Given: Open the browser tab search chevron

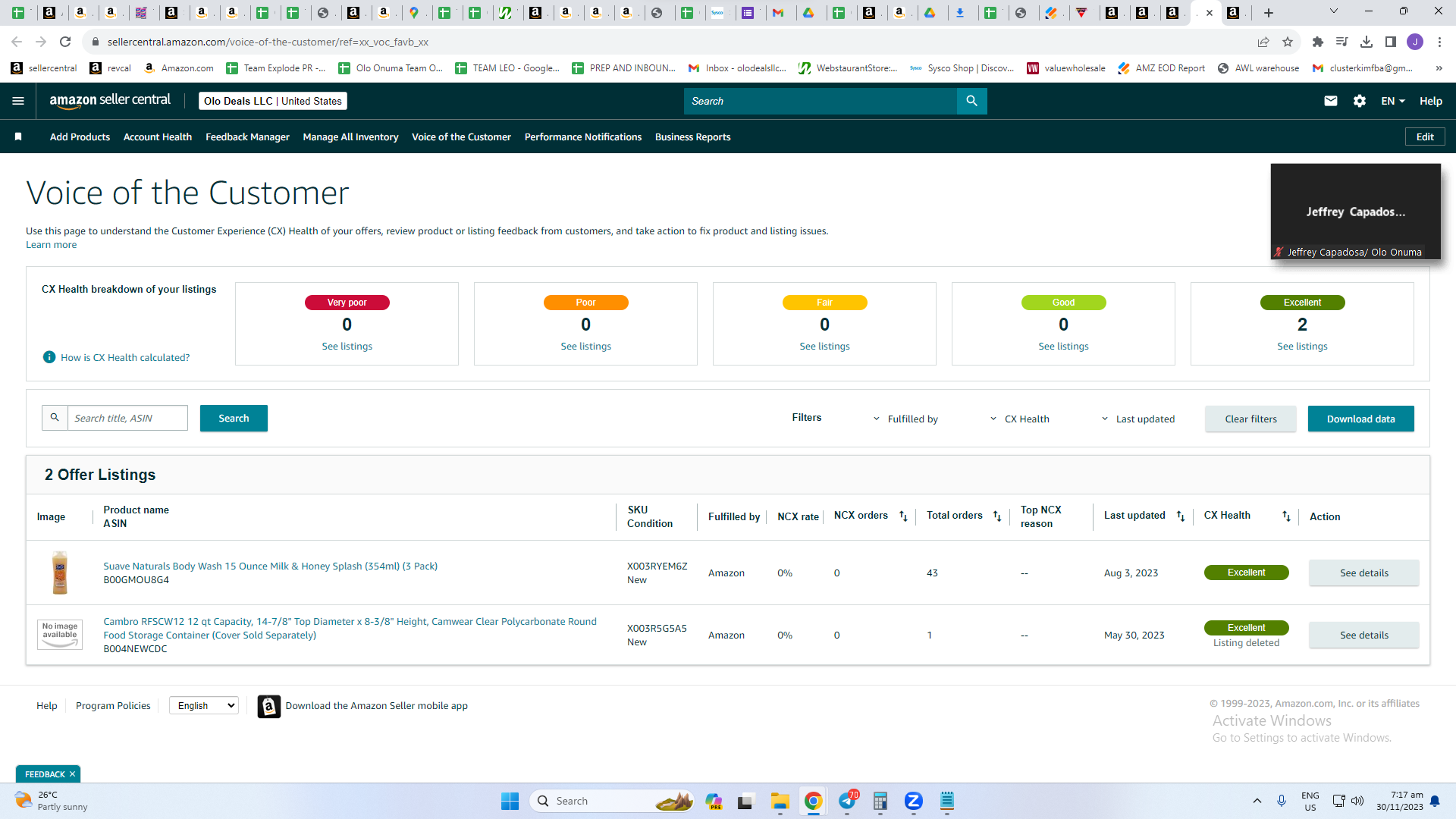Looking at the screenshot, I should (x=1334, y=11).
